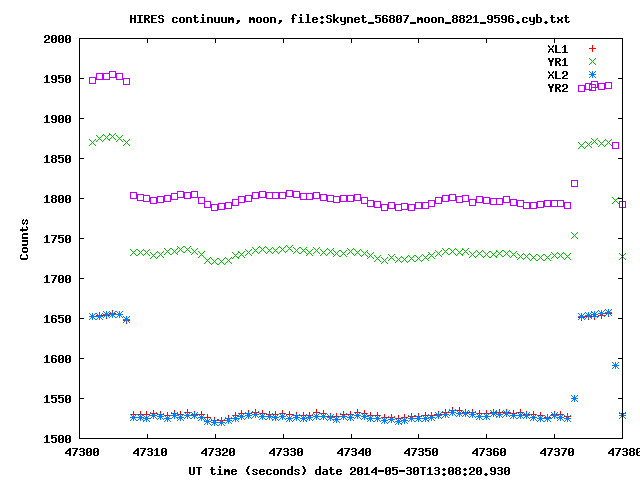
Task: Click the 47340 x-axis tick label
Action: tap(353, 452)
